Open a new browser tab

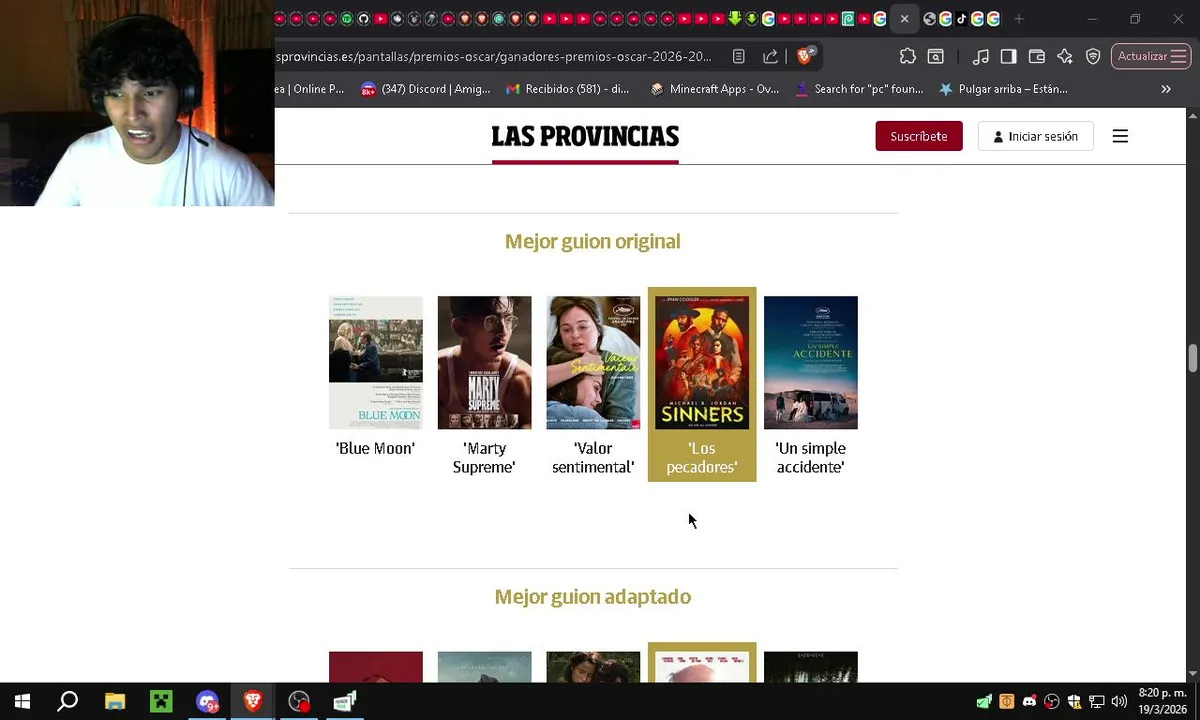[x=1019, y=18]
